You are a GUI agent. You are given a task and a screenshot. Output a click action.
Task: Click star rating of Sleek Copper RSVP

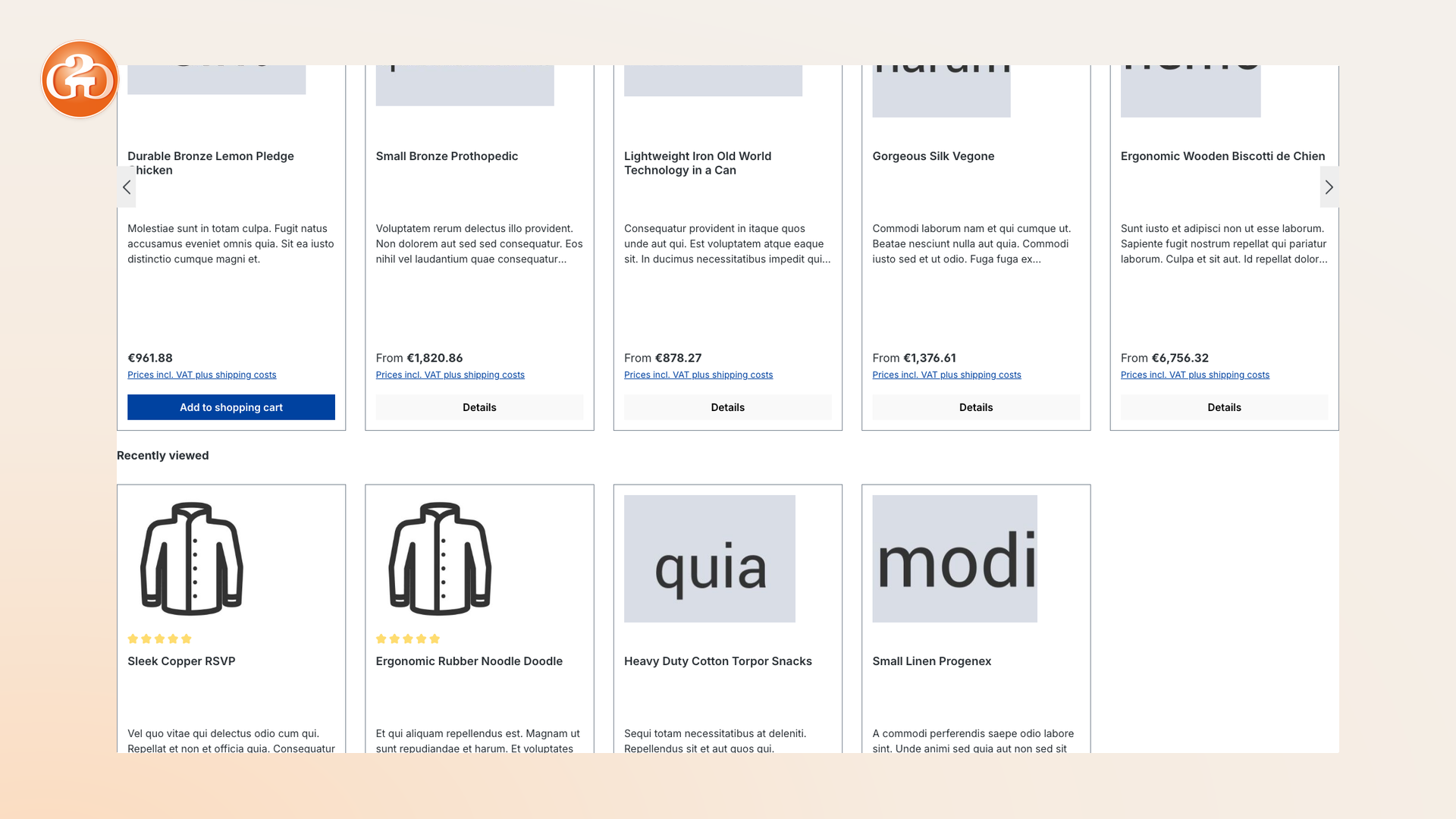(x=160, y=639)
